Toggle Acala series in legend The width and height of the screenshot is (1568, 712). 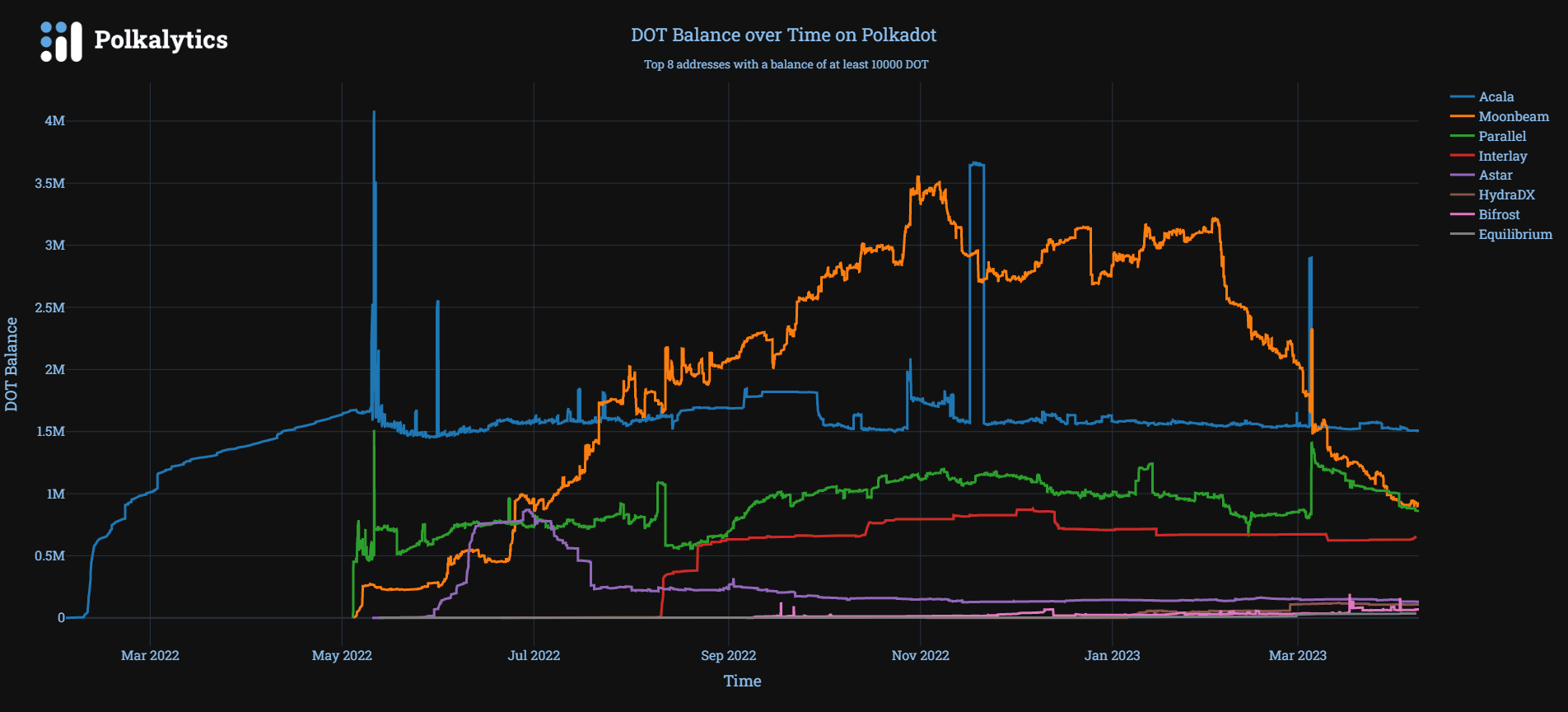pos(1496,97)
